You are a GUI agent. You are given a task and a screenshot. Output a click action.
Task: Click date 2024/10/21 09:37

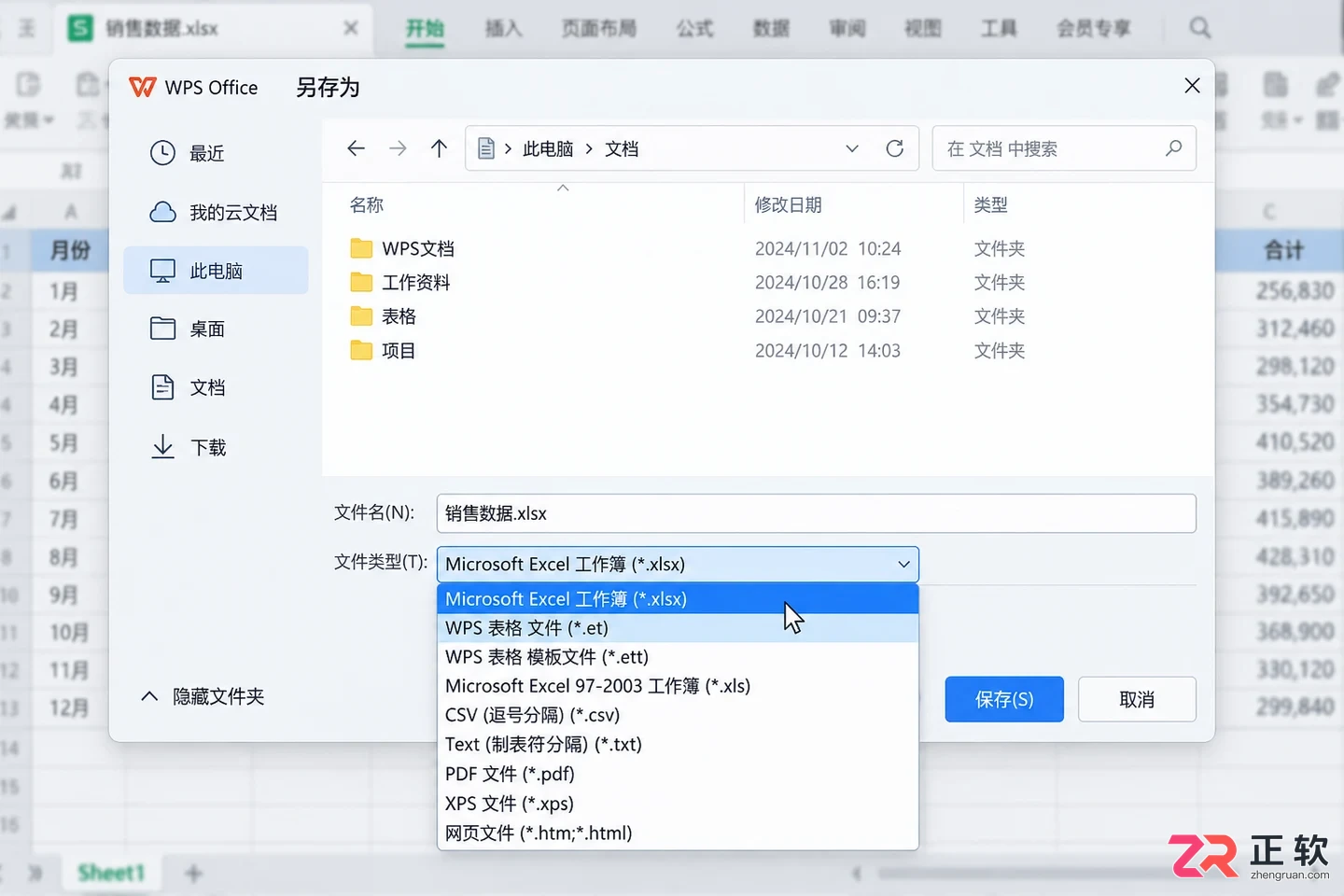coord(828,316)
